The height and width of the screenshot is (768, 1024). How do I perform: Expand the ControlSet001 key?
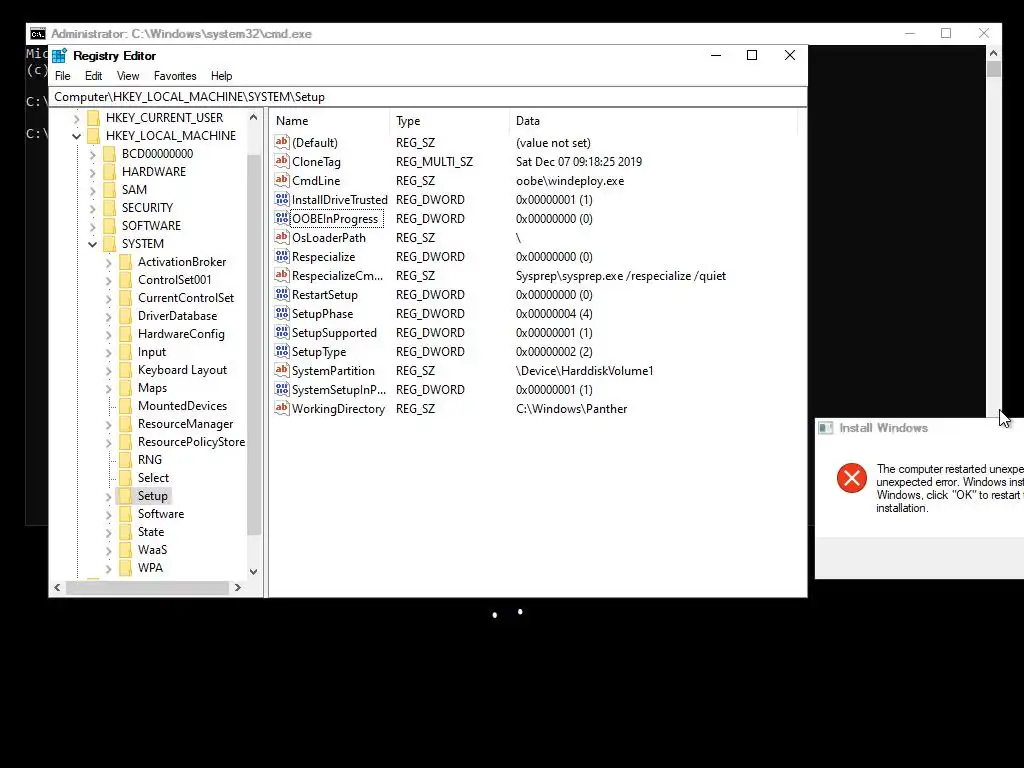point(108,280)
